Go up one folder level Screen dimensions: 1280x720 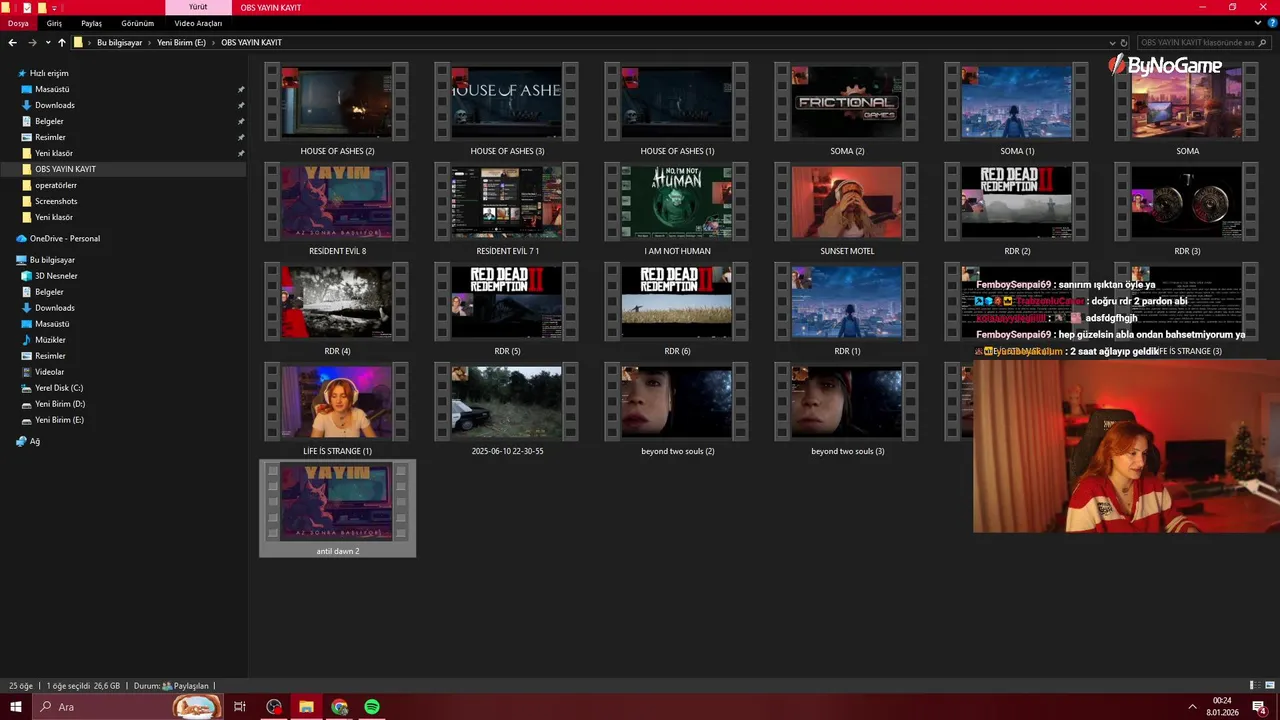62,43
